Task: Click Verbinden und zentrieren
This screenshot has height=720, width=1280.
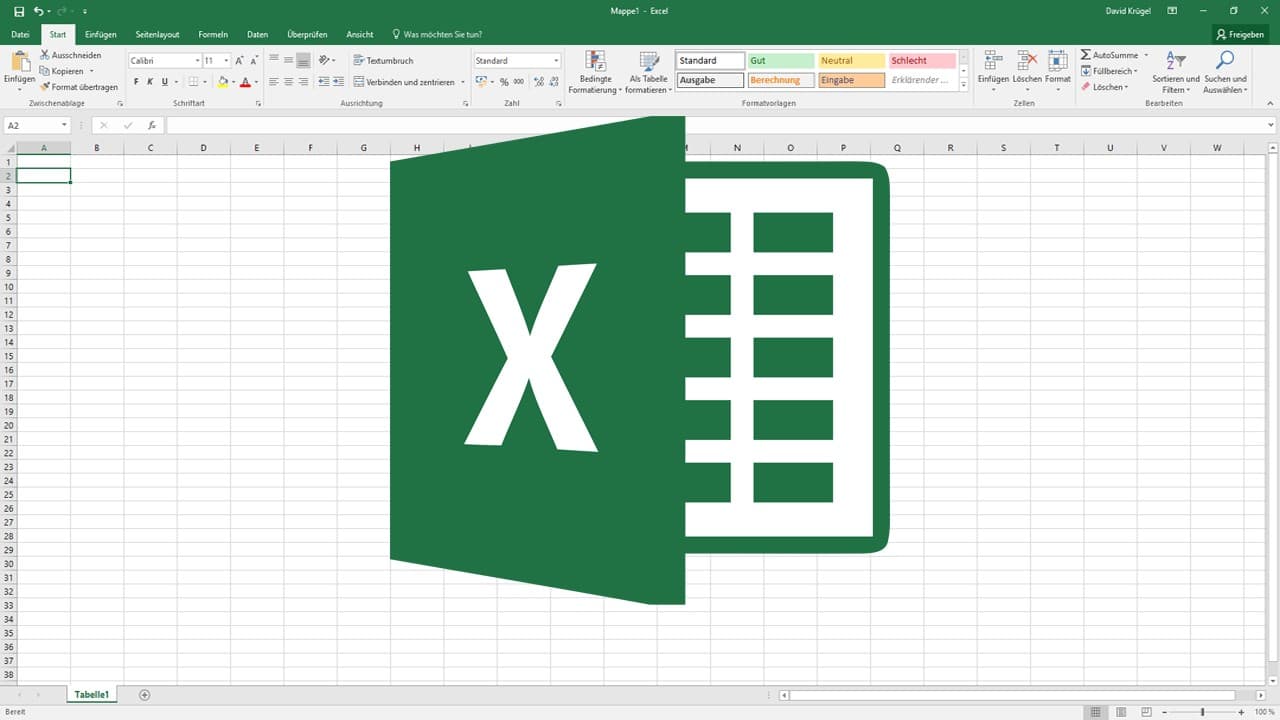Action: pyautogui.click(x=404, y=82)
